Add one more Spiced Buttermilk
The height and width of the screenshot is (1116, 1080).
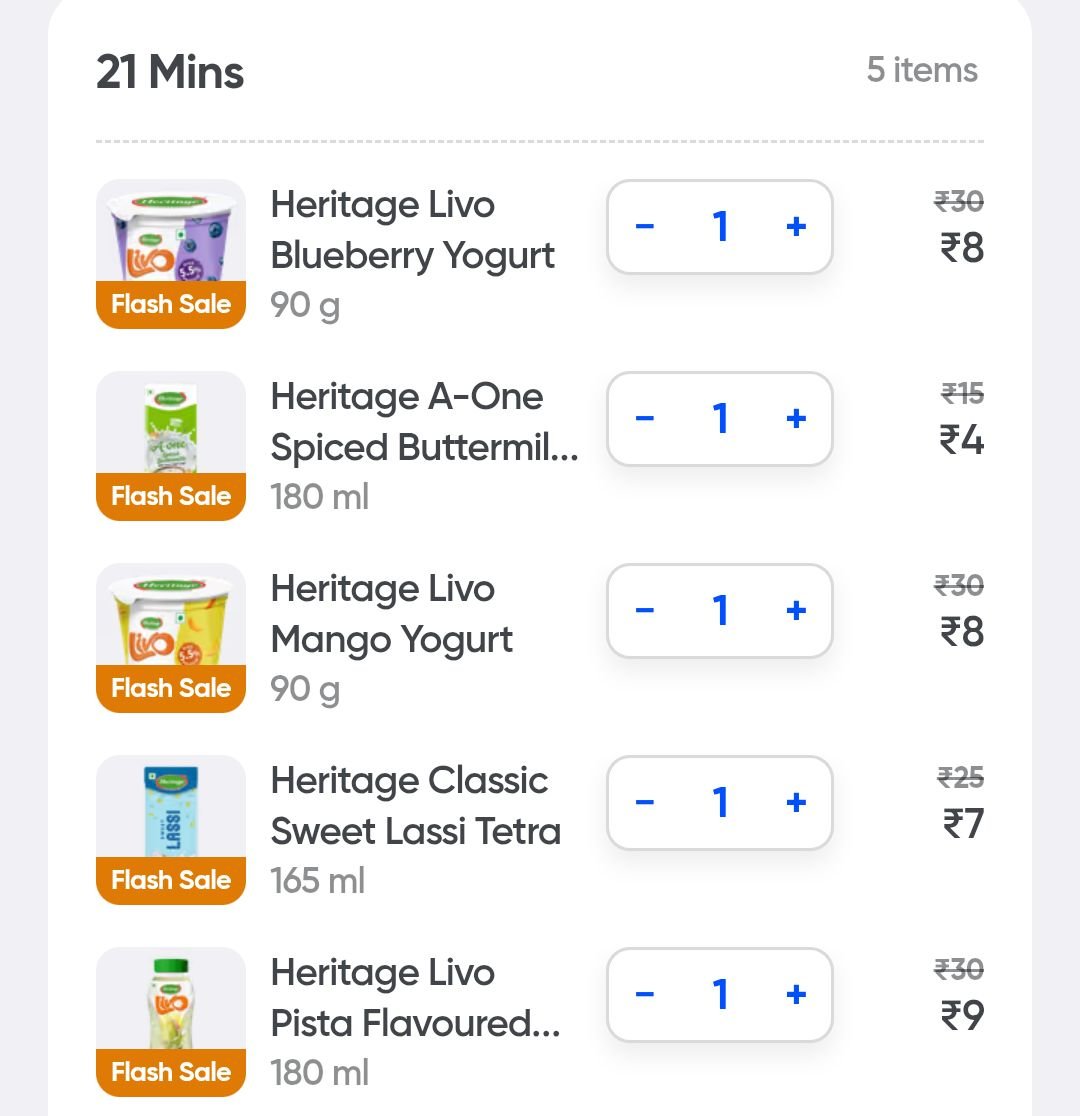(x=796, y=419)
